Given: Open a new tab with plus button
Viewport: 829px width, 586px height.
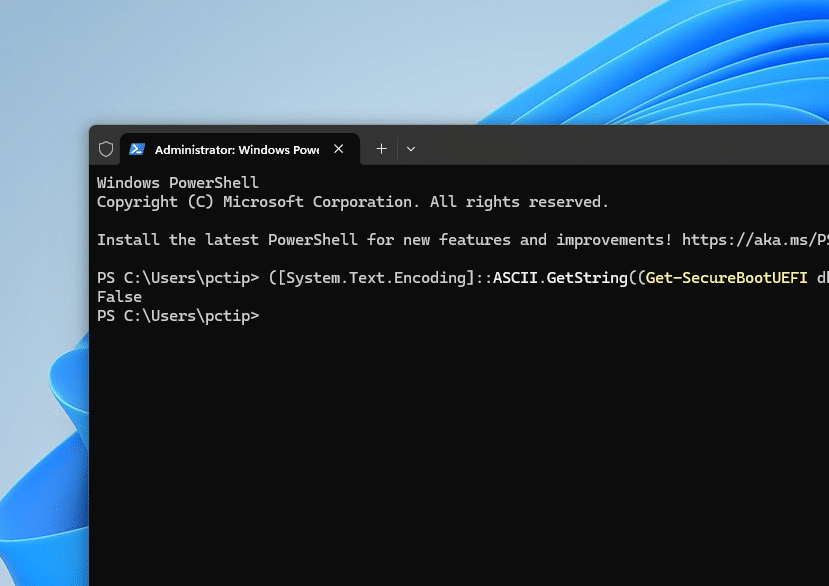Looking at the screenshot, I should click(x=381, y=149).
